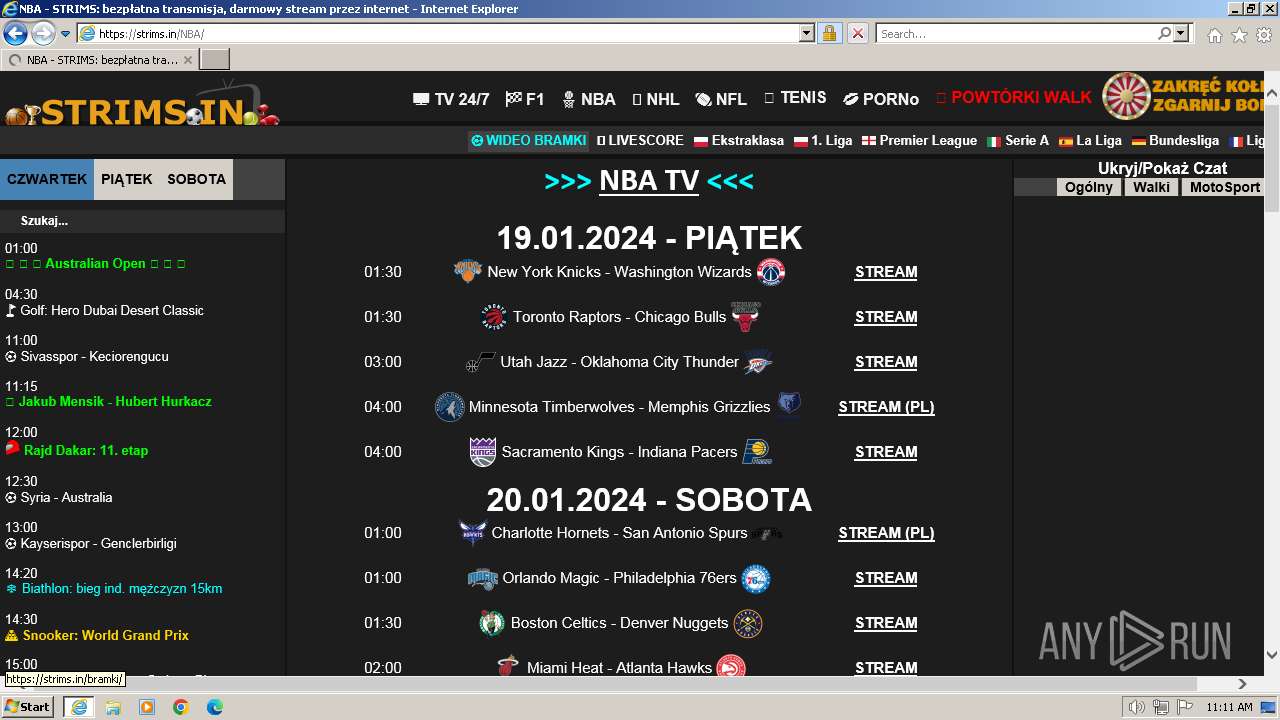Open Edge from the taskbar
This screenshot has height=720, width=1280.
(x=214, y=707)
